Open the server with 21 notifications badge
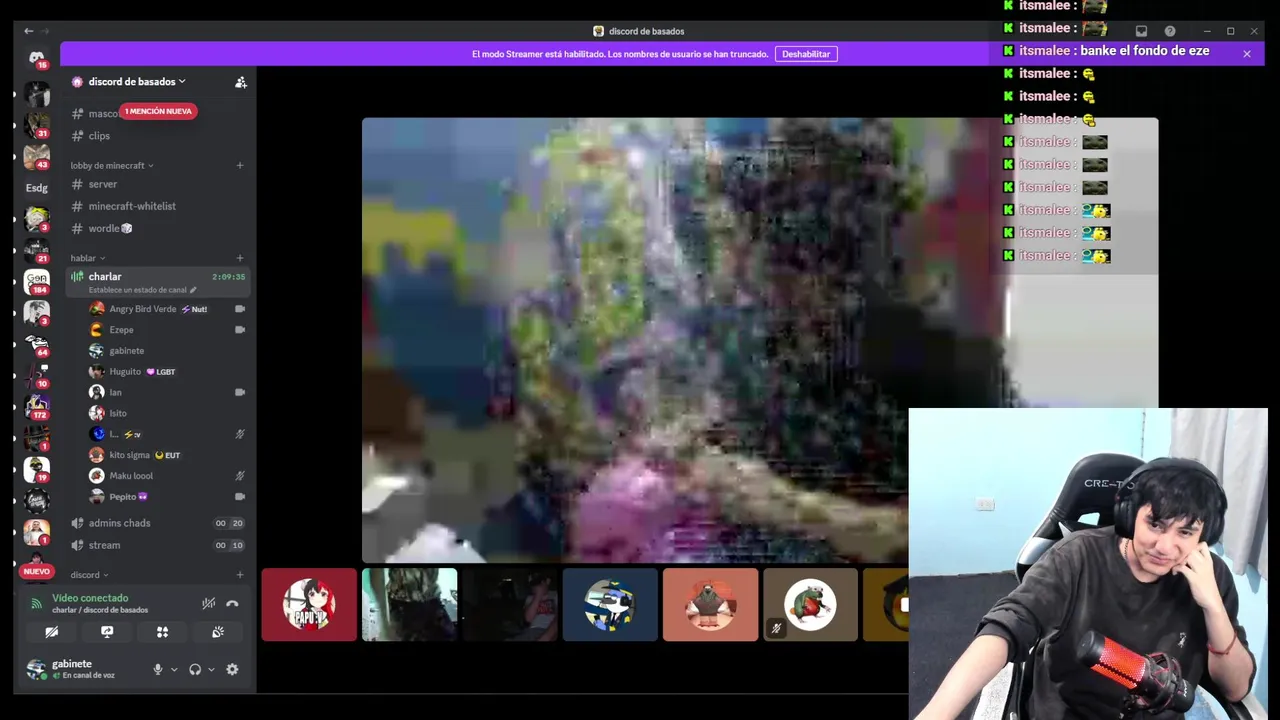1280x720 pixels. [x=37, y=250]
